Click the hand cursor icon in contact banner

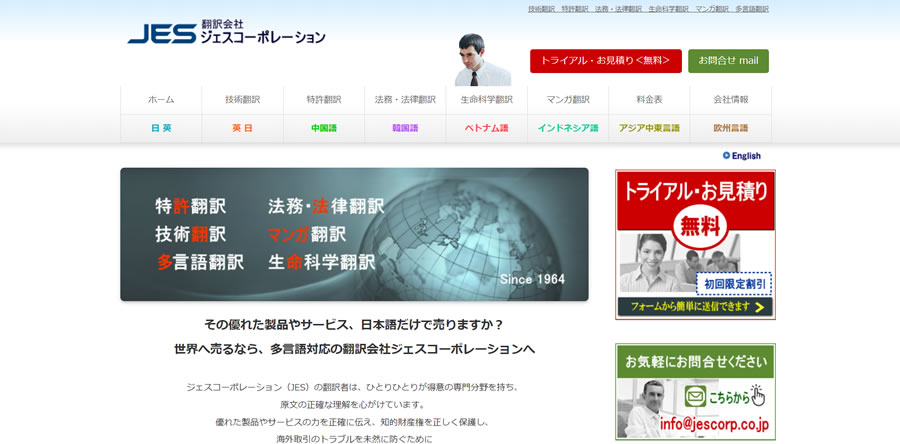tap(758, 395)
